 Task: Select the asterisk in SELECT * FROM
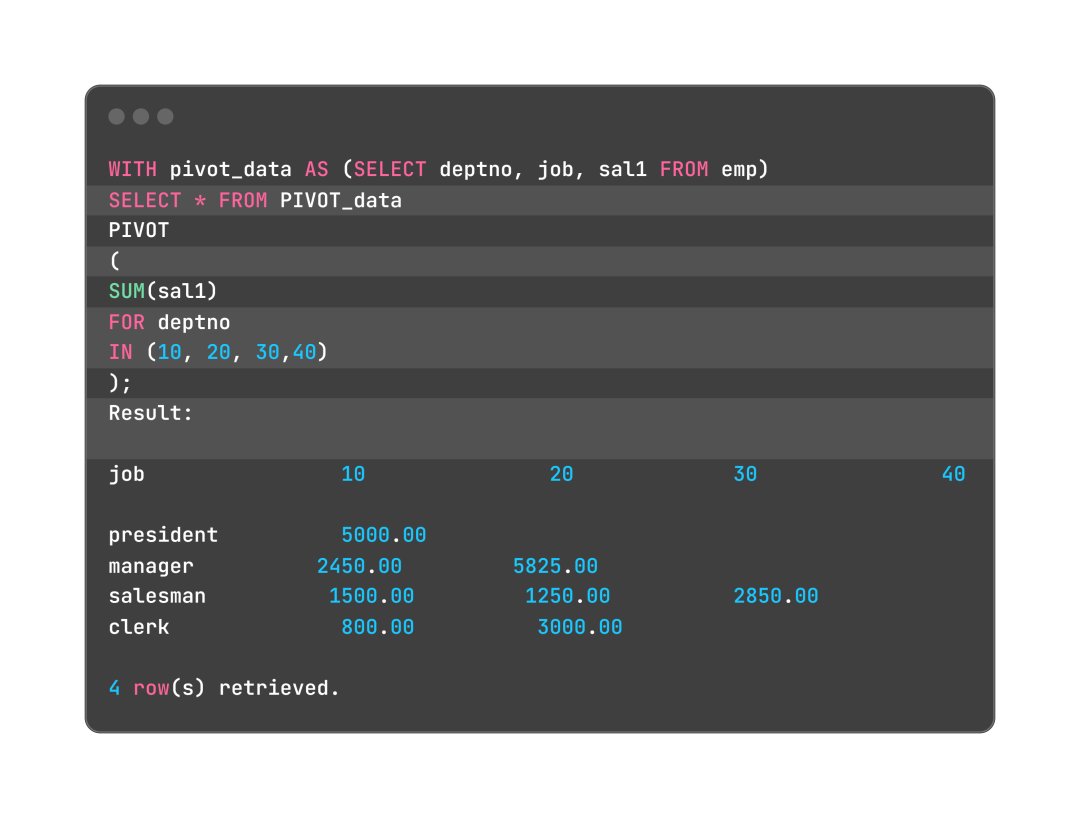(200, 200)
